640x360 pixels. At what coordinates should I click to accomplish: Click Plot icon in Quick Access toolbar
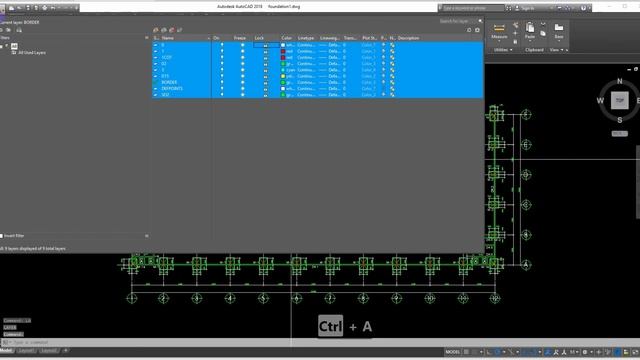coord(44,8)
